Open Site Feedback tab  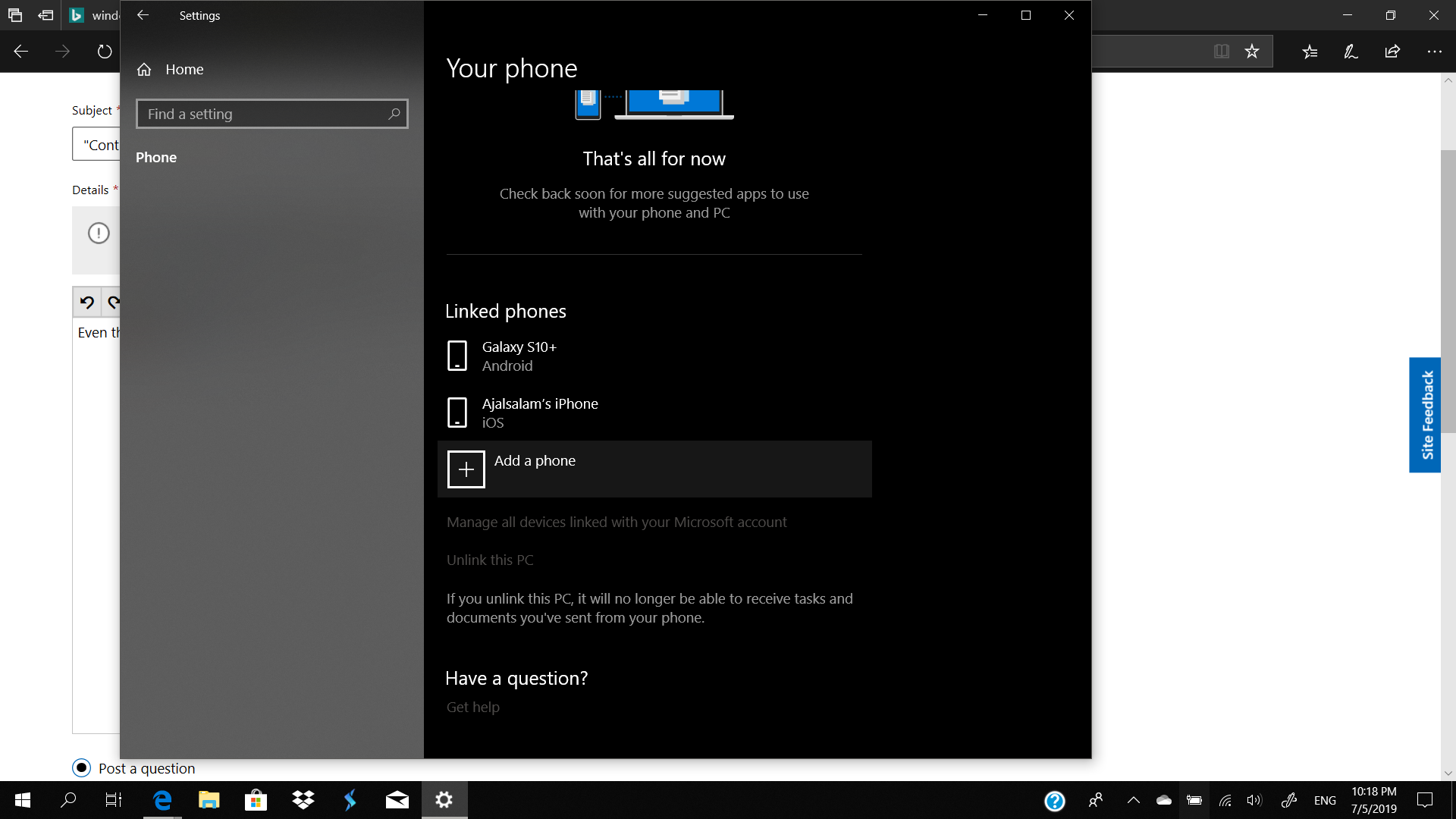click(x=1425, y=415)
